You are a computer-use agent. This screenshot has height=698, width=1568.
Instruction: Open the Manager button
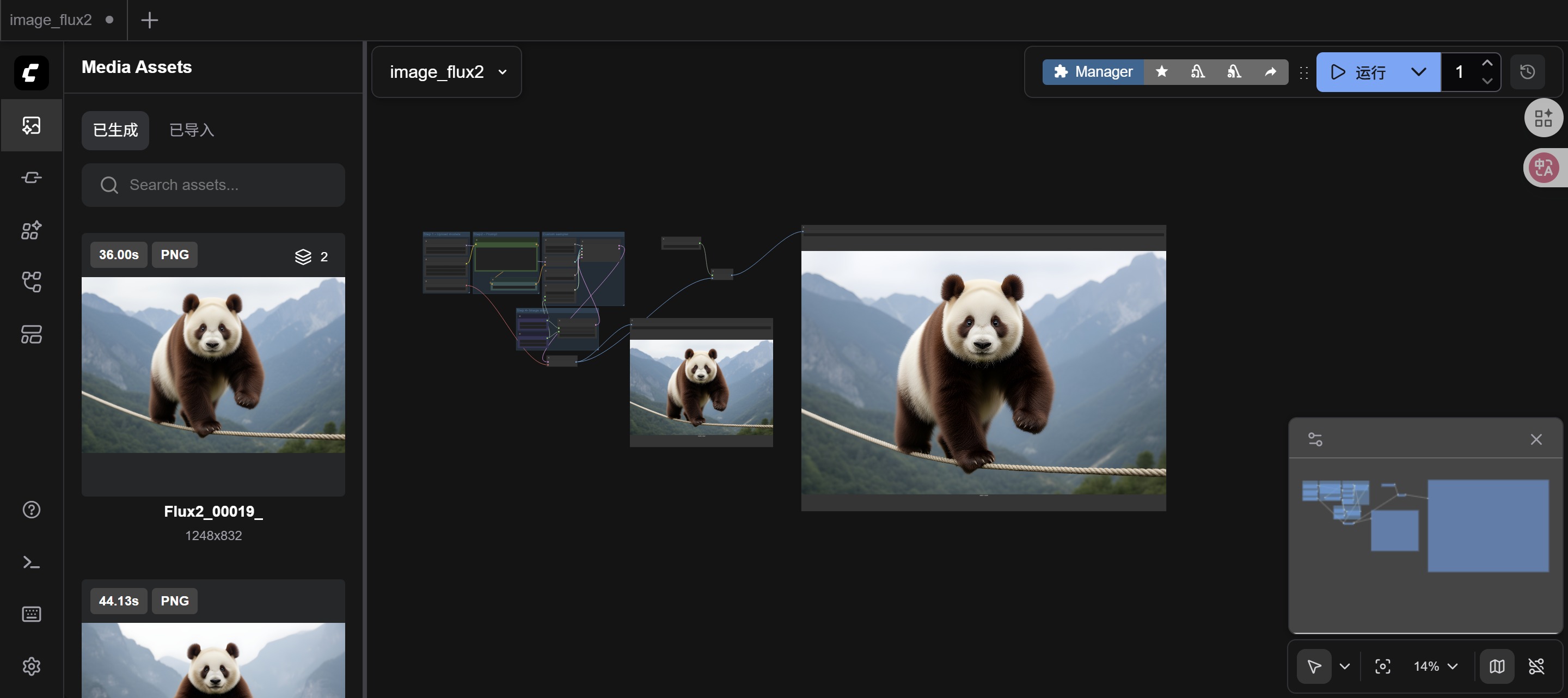coord(1093,72)
